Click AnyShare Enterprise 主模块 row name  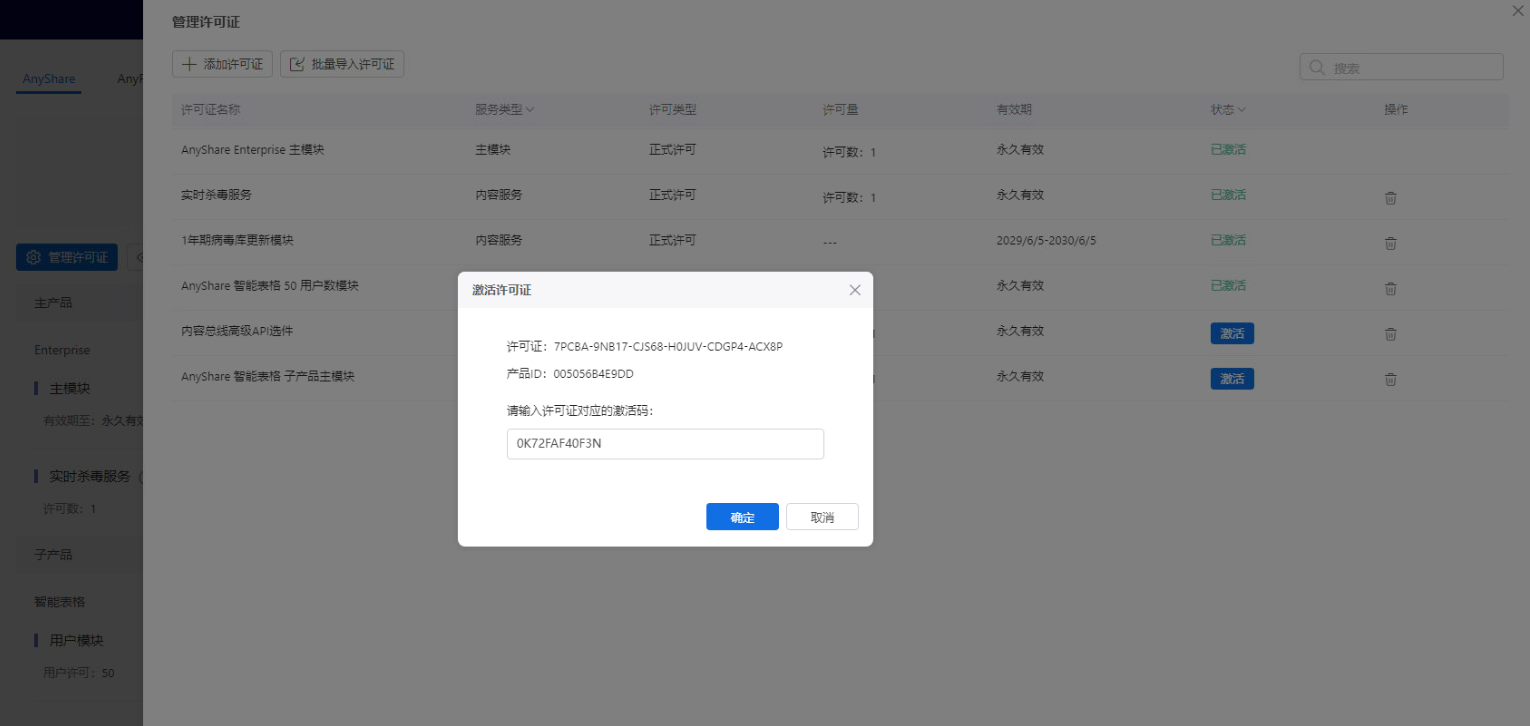(x=252, y=150)
